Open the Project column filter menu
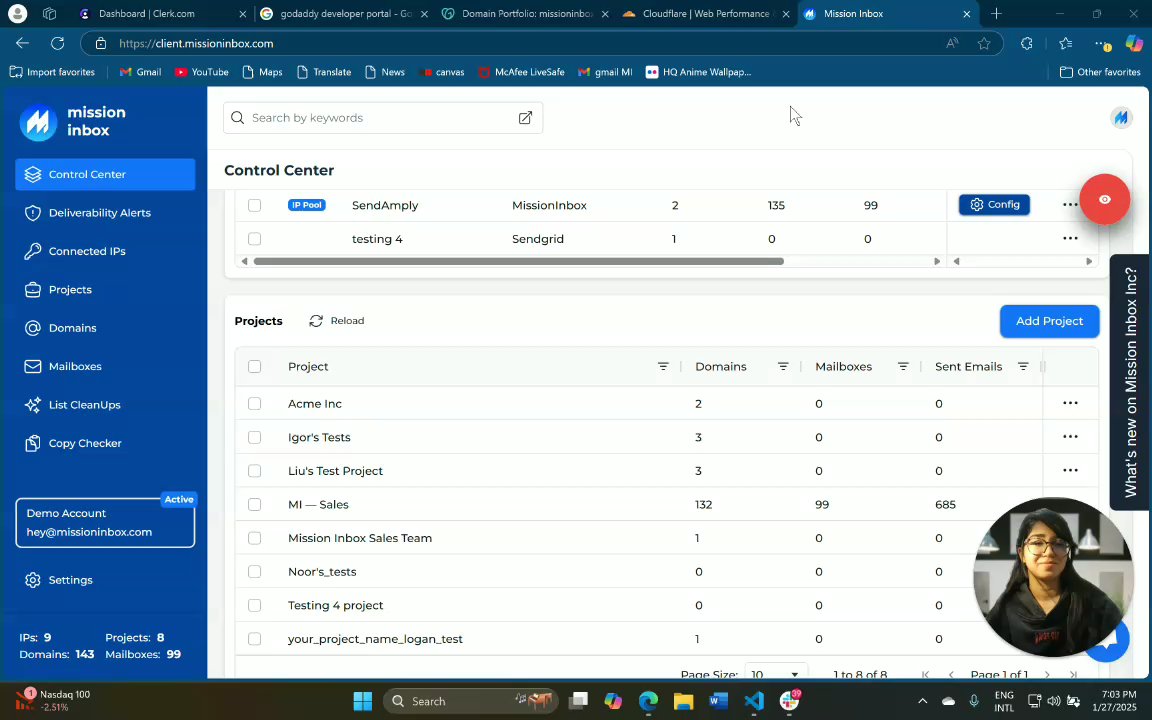 click(x=663, y=367)
